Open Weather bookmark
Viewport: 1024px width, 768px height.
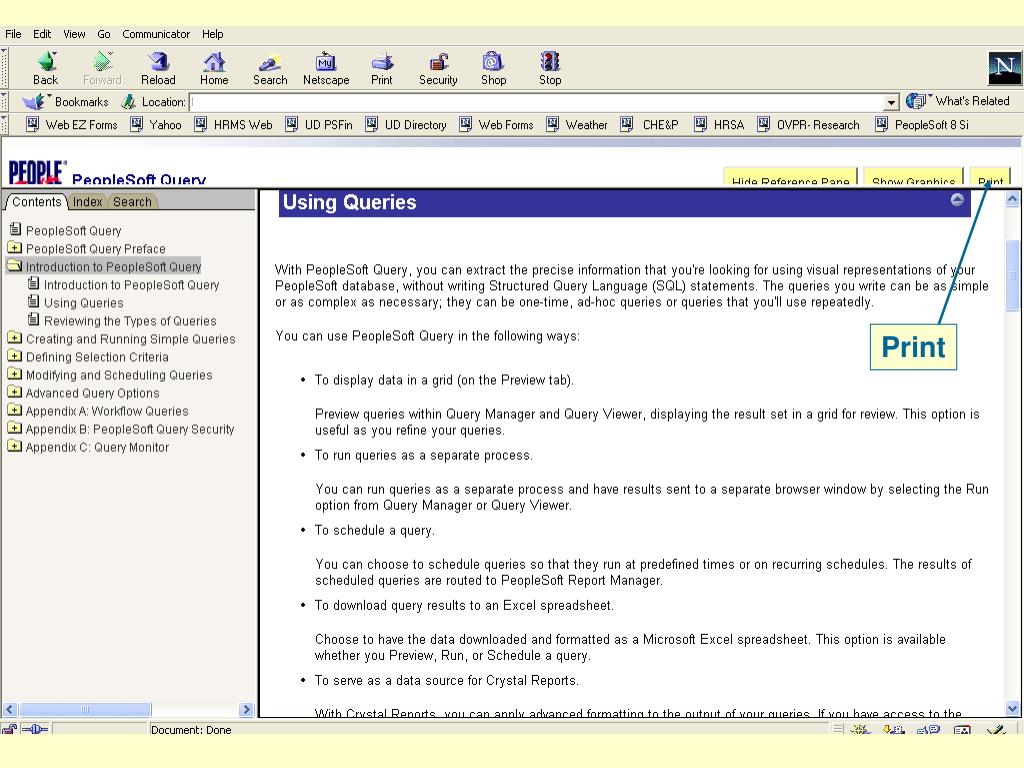coord(577,125)
